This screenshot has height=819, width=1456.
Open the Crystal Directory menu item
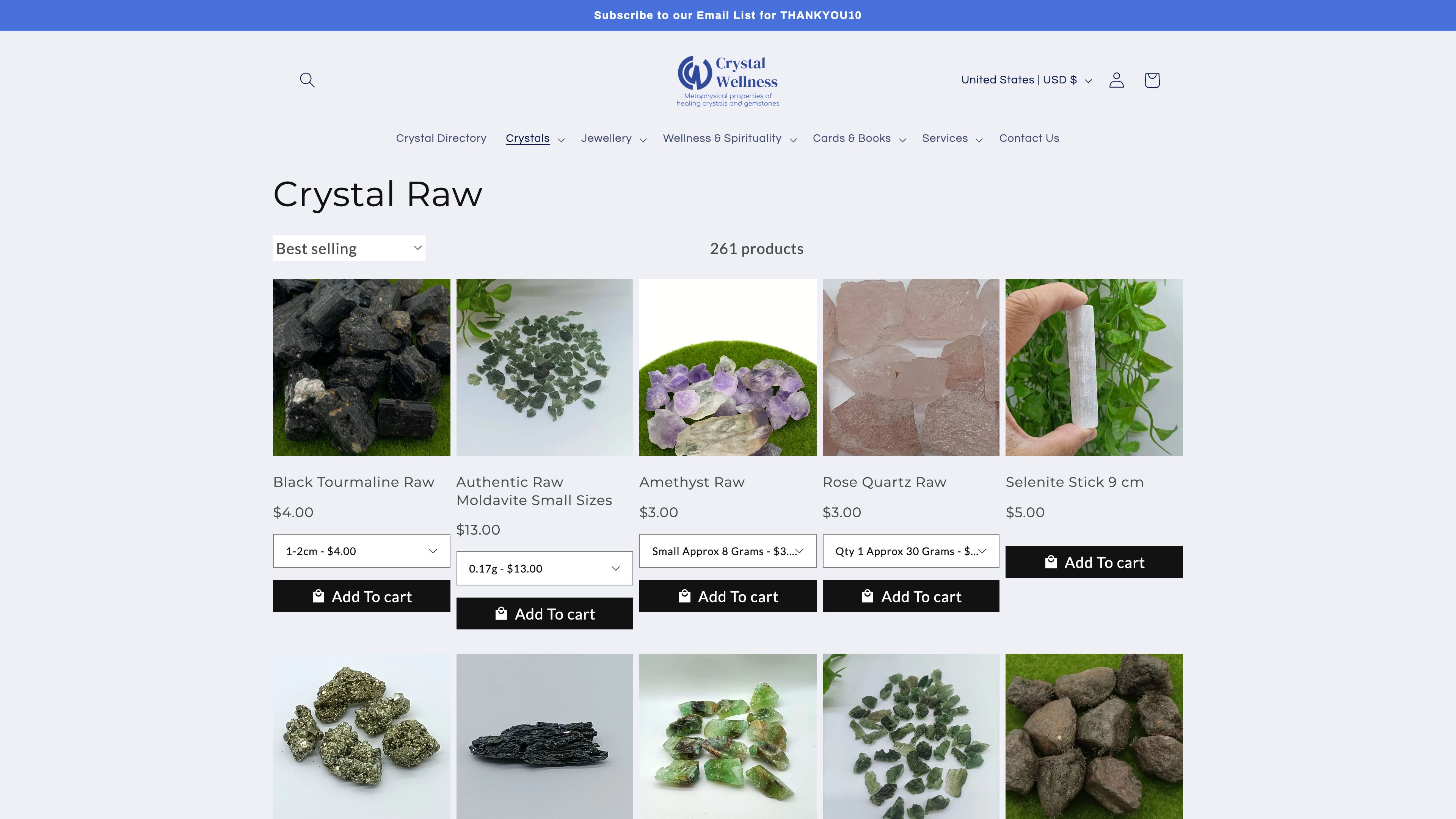pyautogui.click(x=441, y=138)
